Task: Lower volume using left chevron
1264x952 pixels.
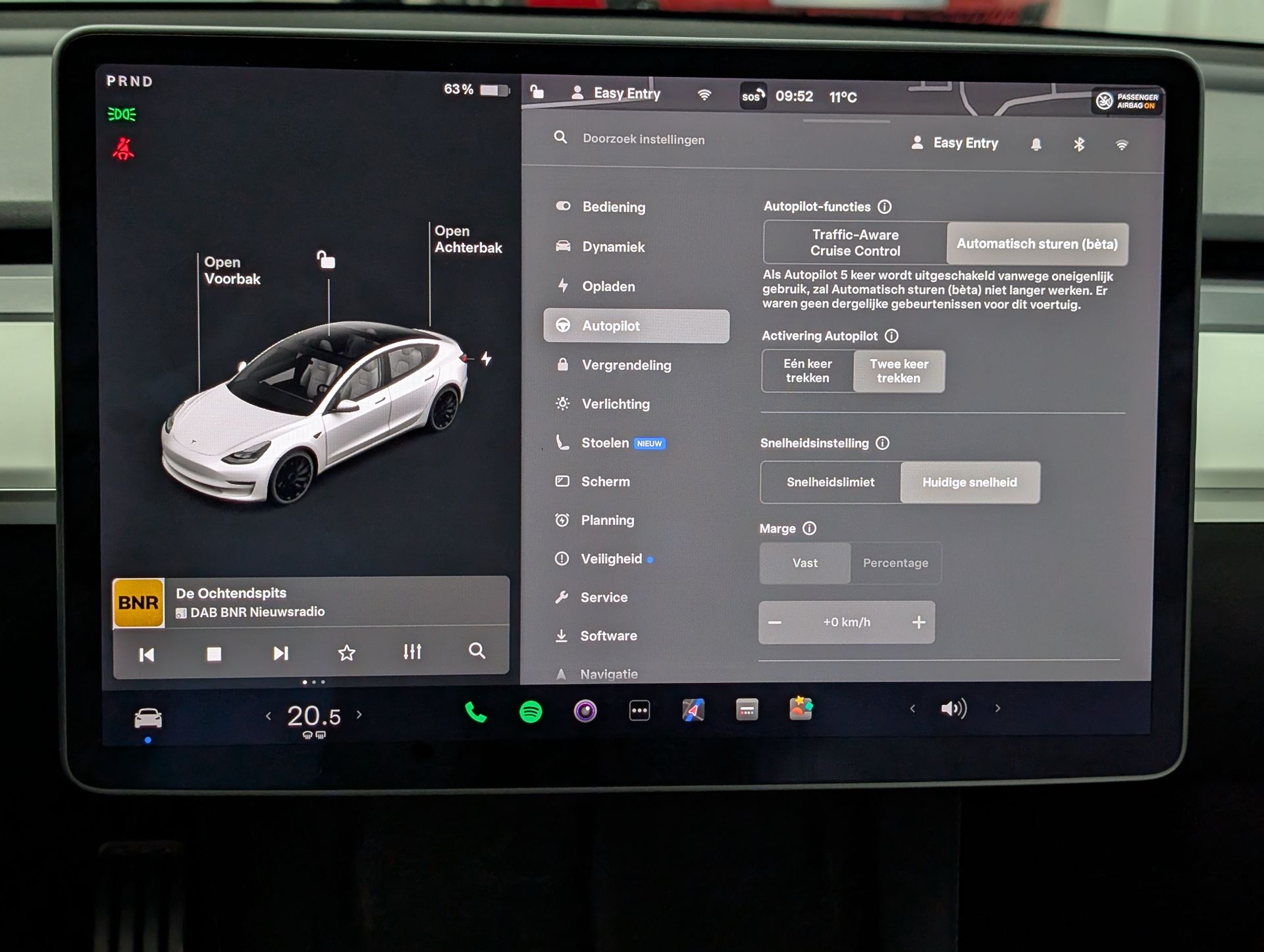Action: click(912, 709)
